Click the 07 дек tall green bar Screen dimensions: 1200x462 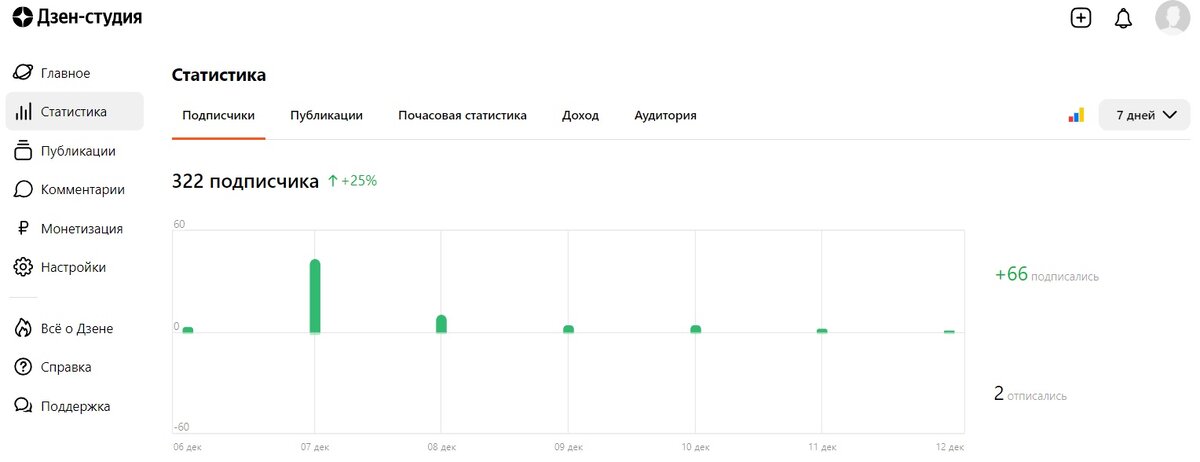click(x=315, y=296)
